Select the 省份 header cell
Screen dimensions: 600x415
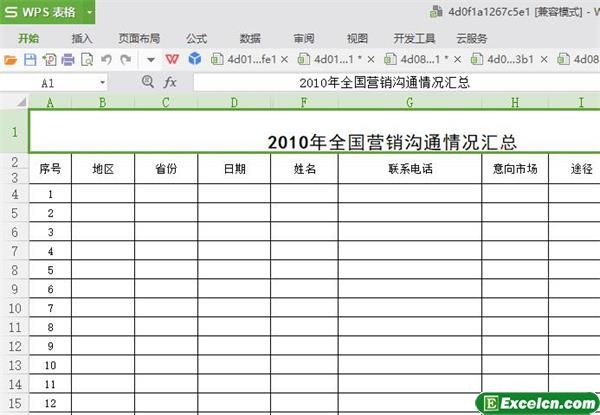[x=166, y=168]
